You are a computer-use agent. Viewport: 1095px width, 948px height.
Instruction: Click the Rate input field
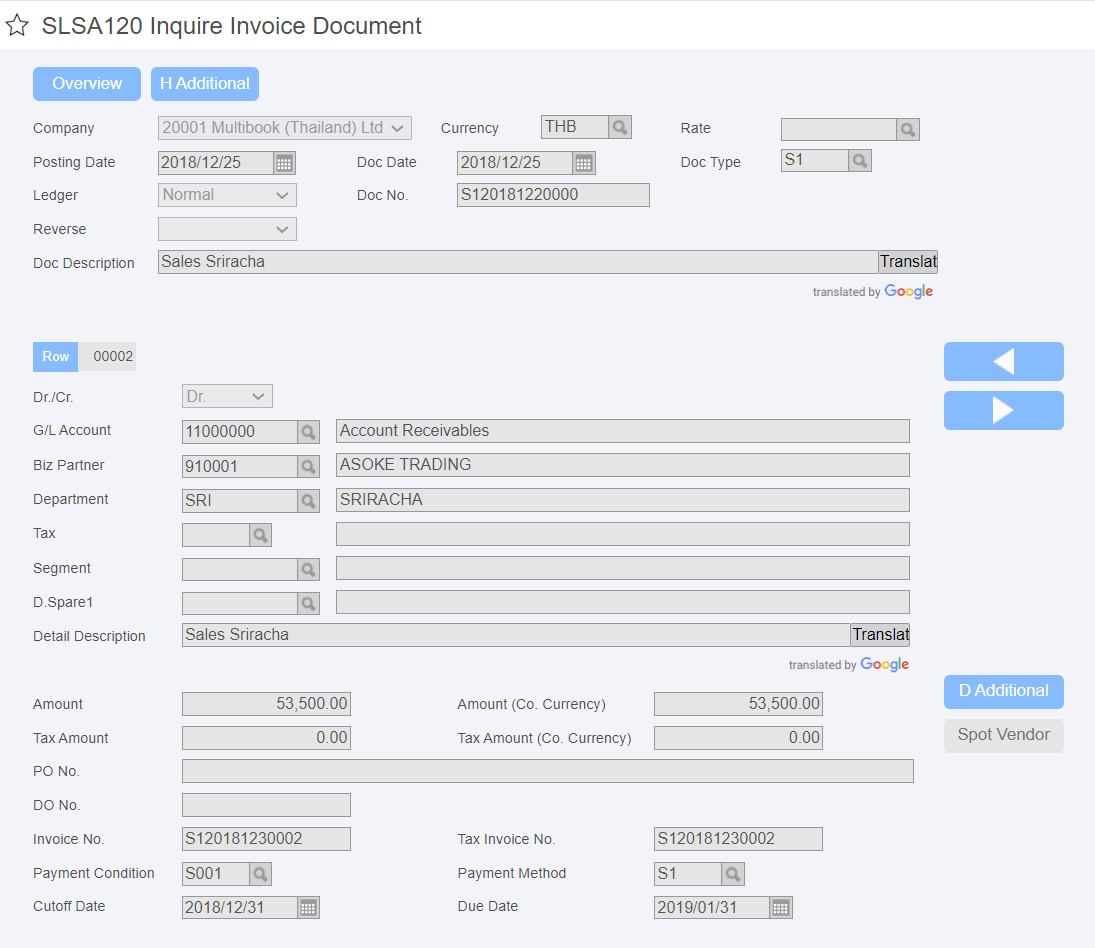click(x=839, y=129)
